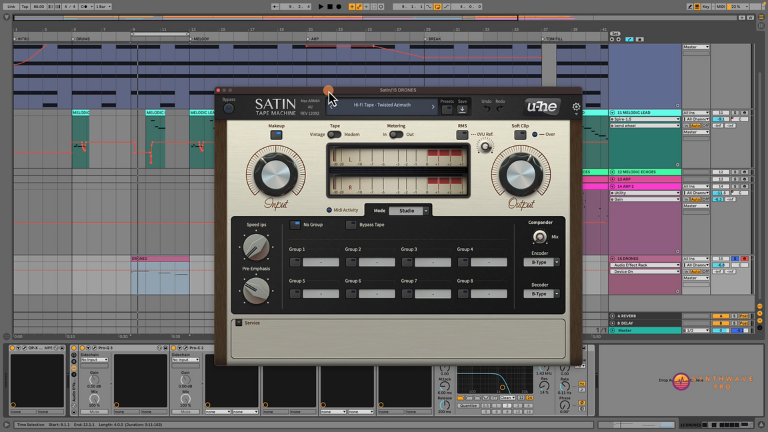This screenshot has width=768, height=432.
Task: Open the Decoder B-Type dropdown
Action: 541,294
